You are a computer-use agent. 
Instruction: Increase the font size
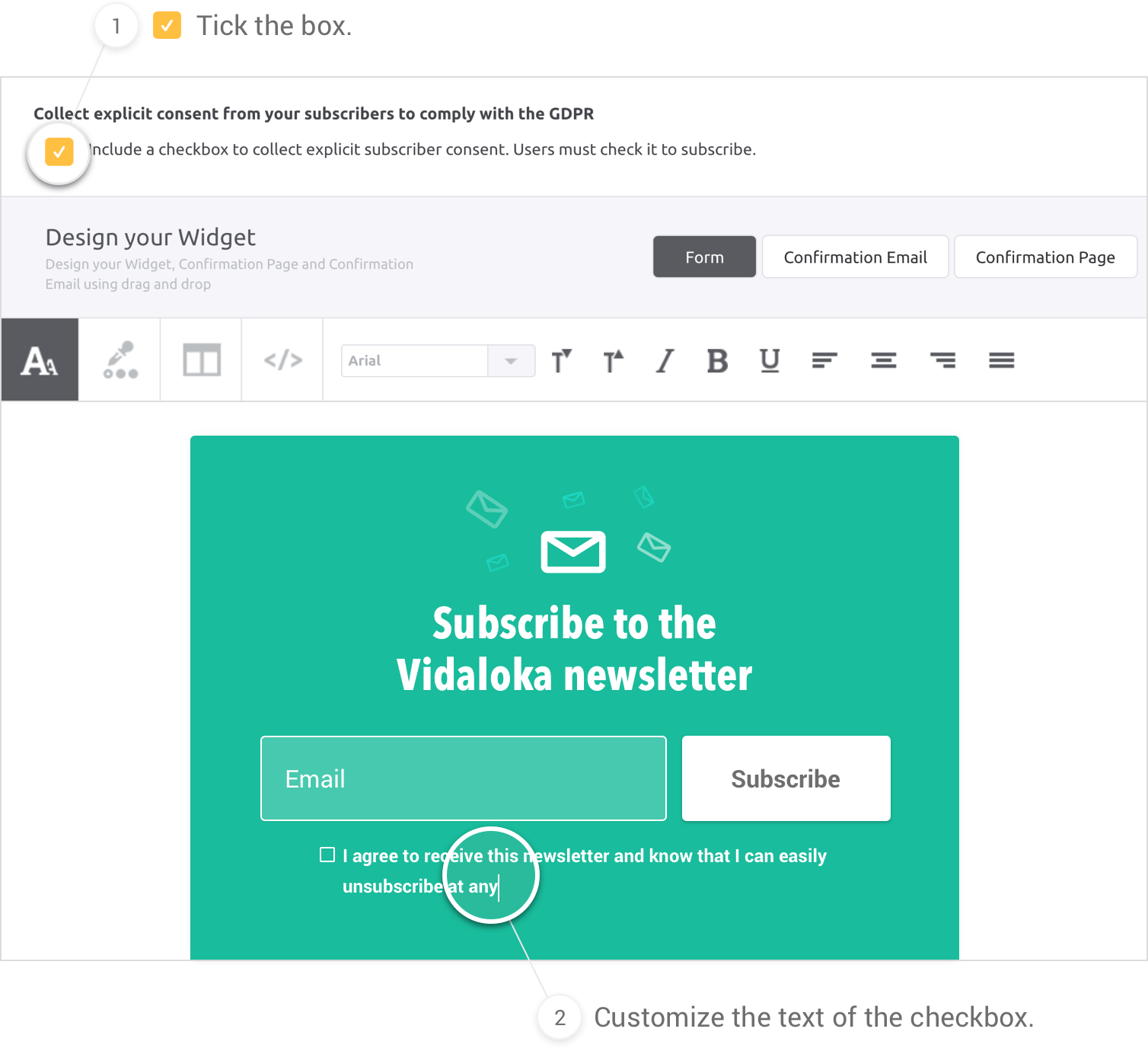point(613,360)
